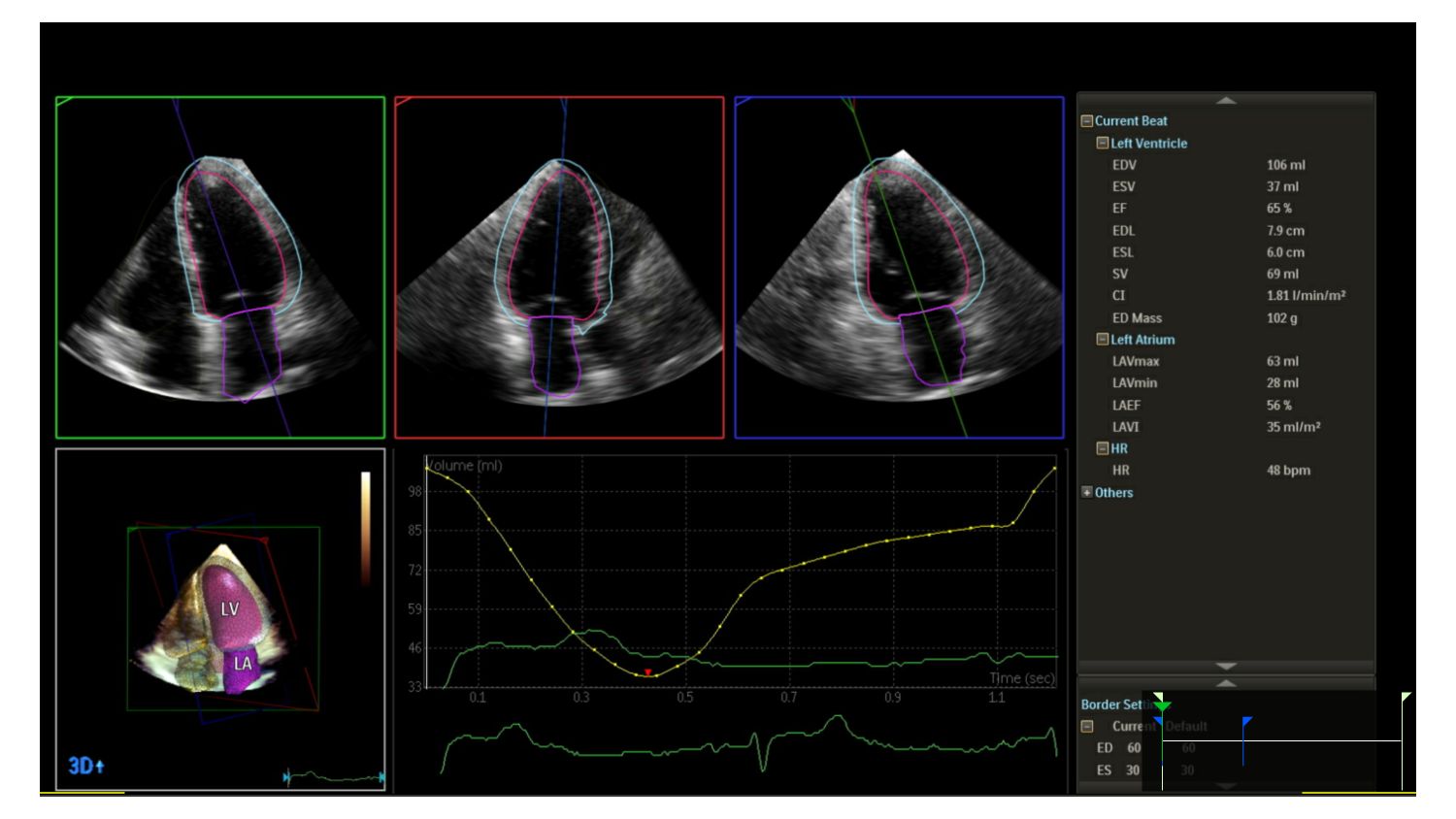Click the LAVmax value 63 ml
Screen dimensions: 1456x819
click(1282, 361)
